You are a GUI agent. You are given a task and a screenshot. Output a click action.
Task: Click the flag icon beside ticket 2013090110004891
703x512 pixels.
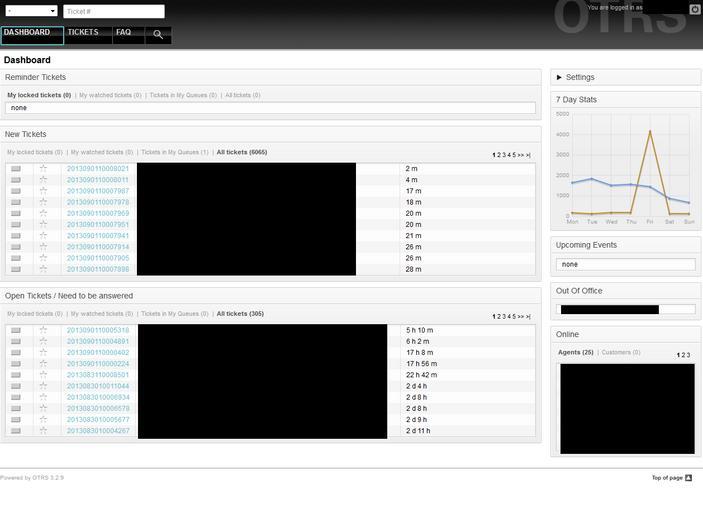(16, 341)
